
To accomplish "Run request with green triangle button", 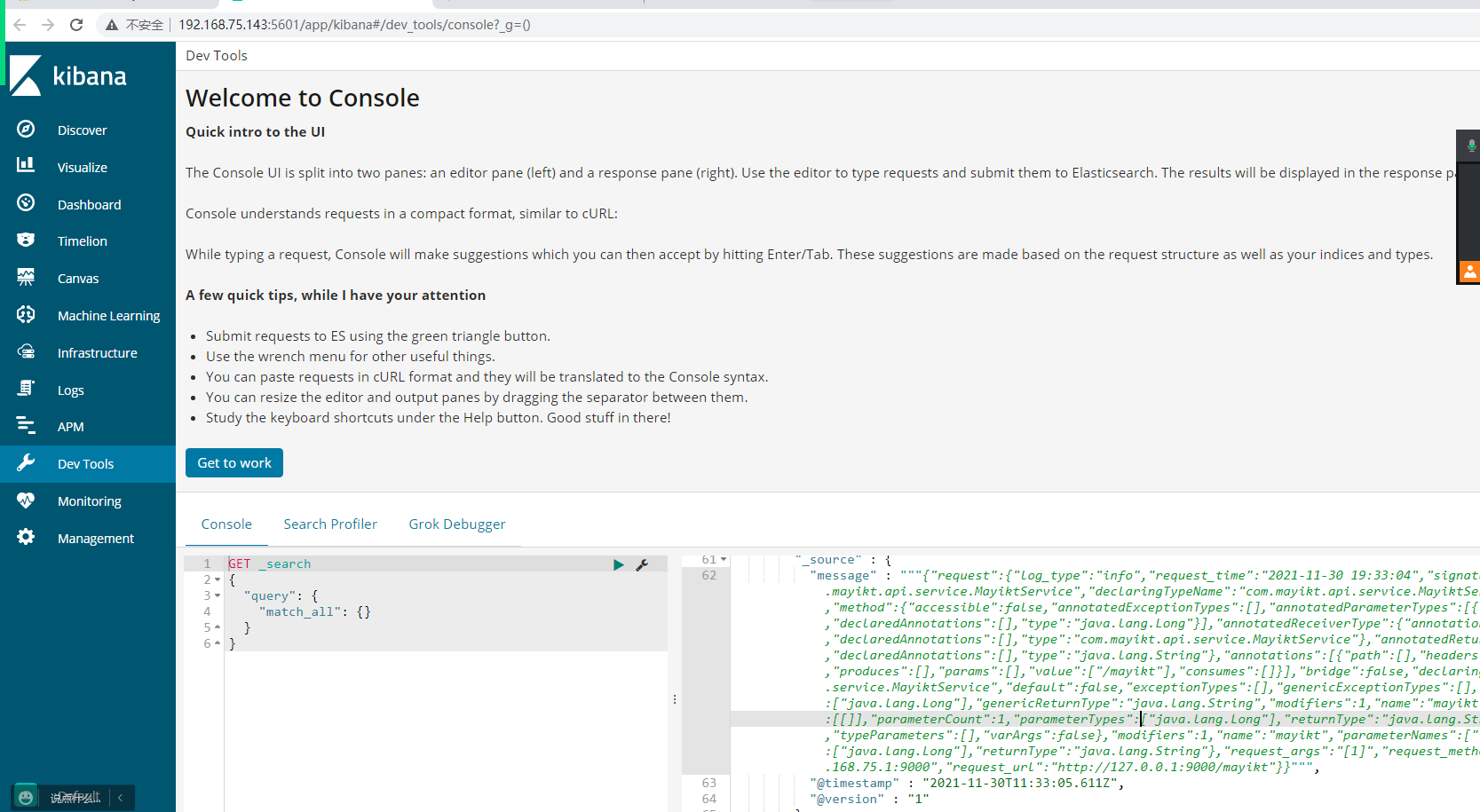I will [x=619, y=564].
